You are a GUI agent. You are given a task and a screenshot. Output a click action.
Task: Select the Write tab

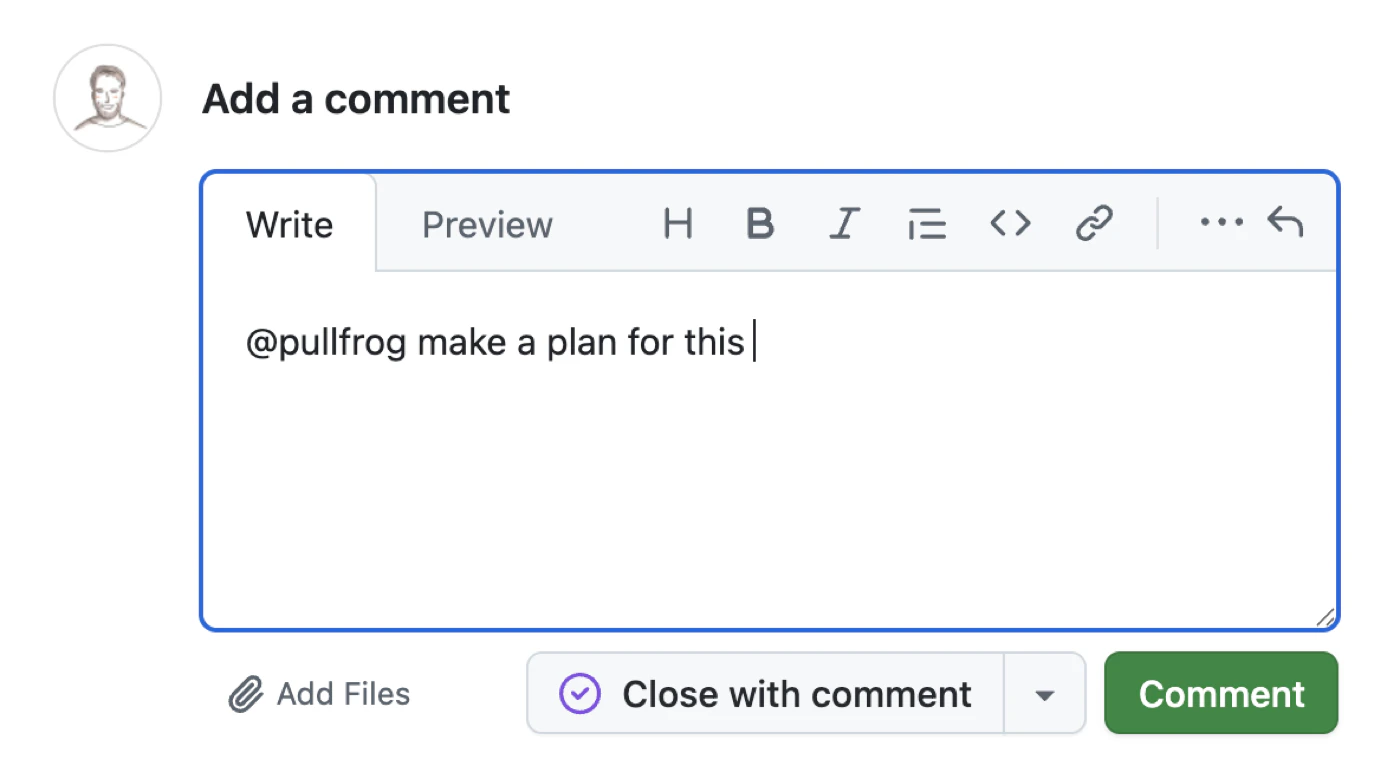click(x=289, y=224)
